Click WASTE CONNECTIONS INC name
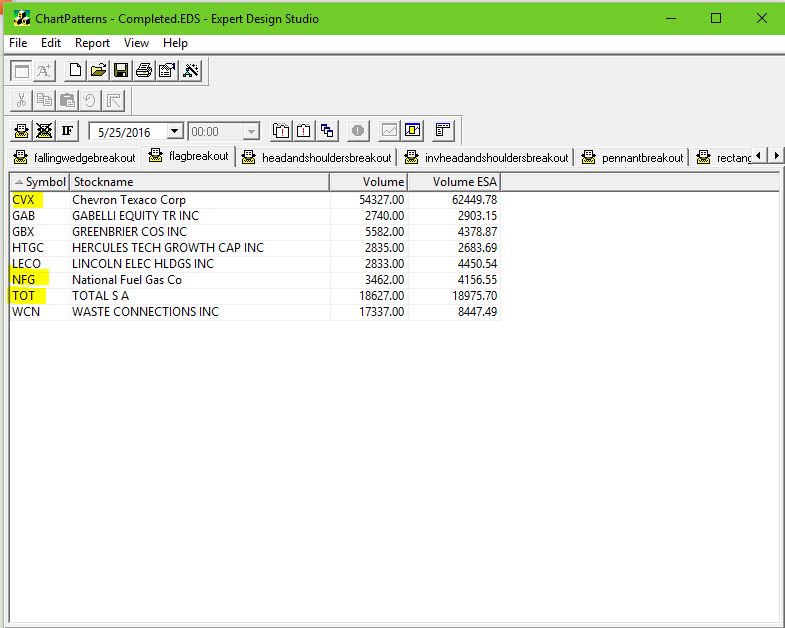This screenshot has height=628, width=785. (145, 312)
